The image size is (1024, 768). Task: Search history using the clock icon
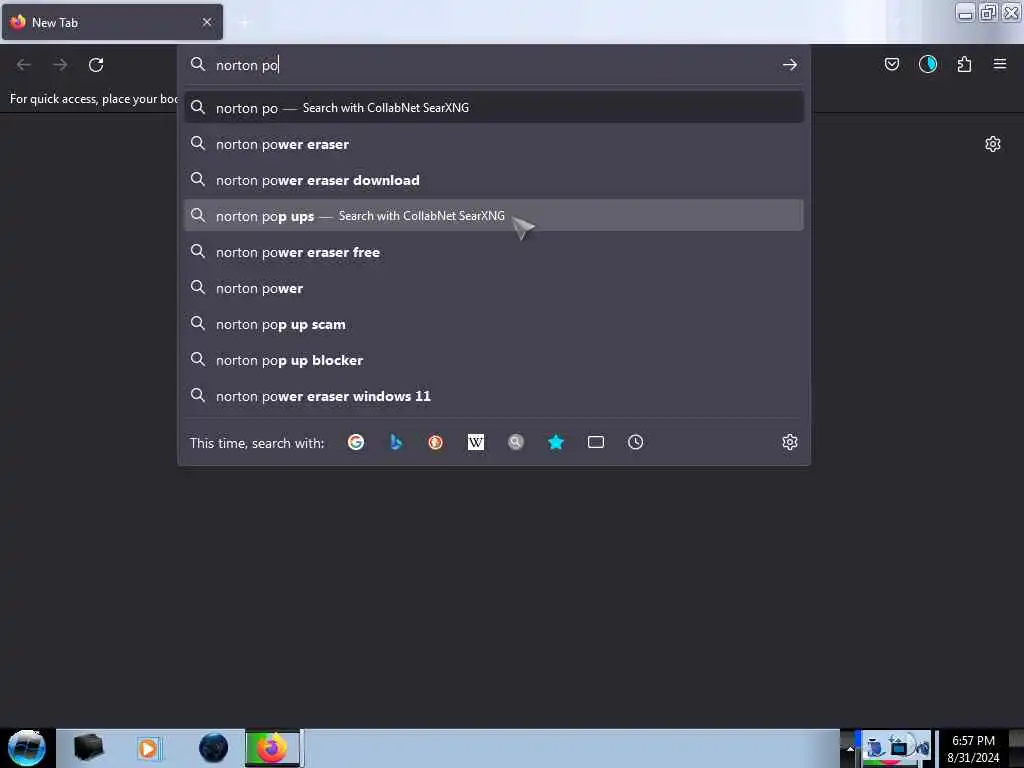(635, 442)
